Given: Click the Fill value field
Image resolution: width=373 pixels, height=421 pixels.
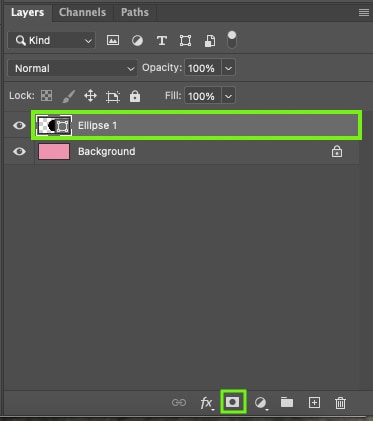Looking at the screenshot, I should click(x=202, y=96).
